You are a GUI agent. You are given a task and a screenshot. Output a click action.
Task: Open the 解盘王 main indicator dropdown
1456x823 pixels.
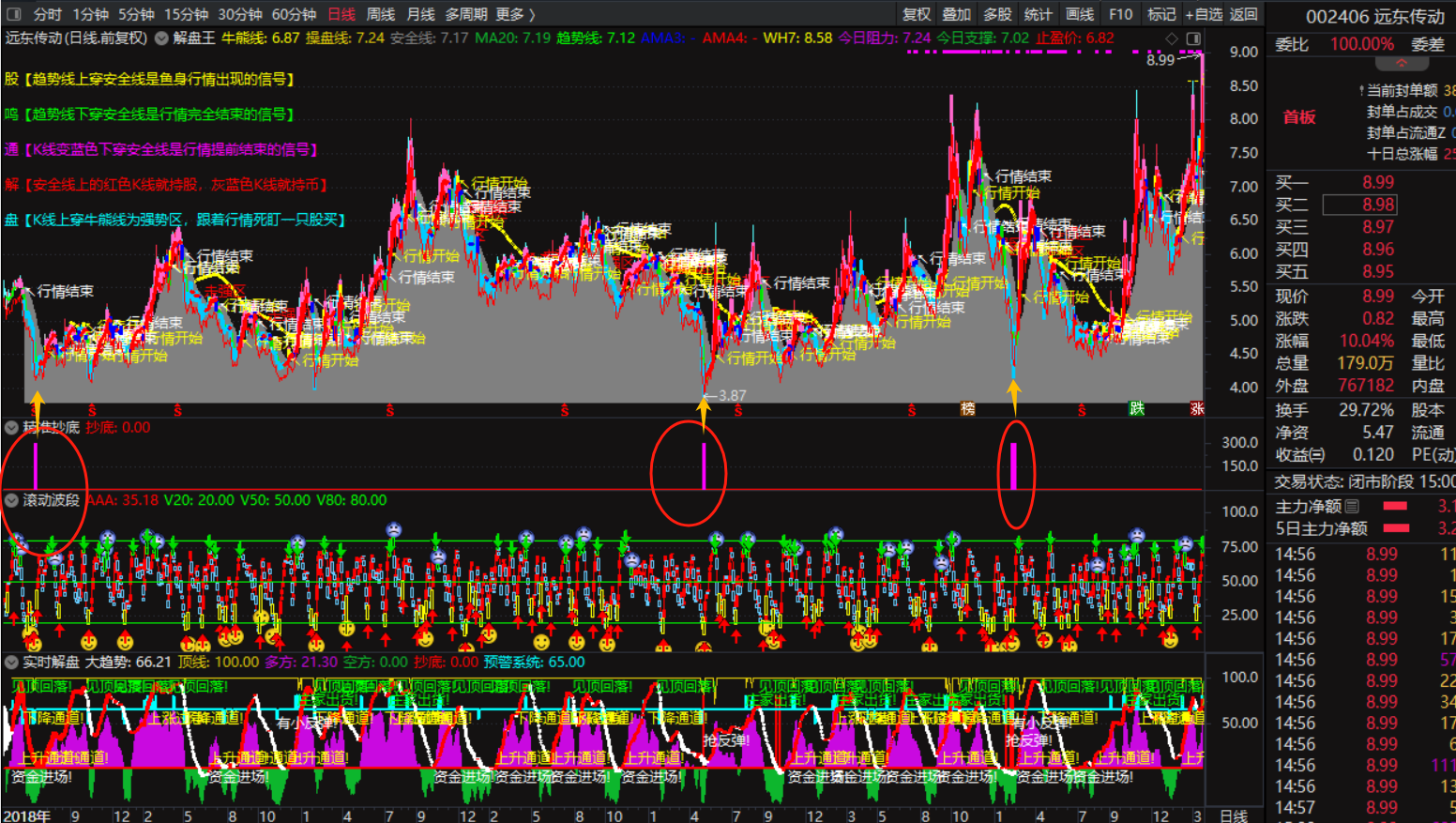(x=161, y=38)
